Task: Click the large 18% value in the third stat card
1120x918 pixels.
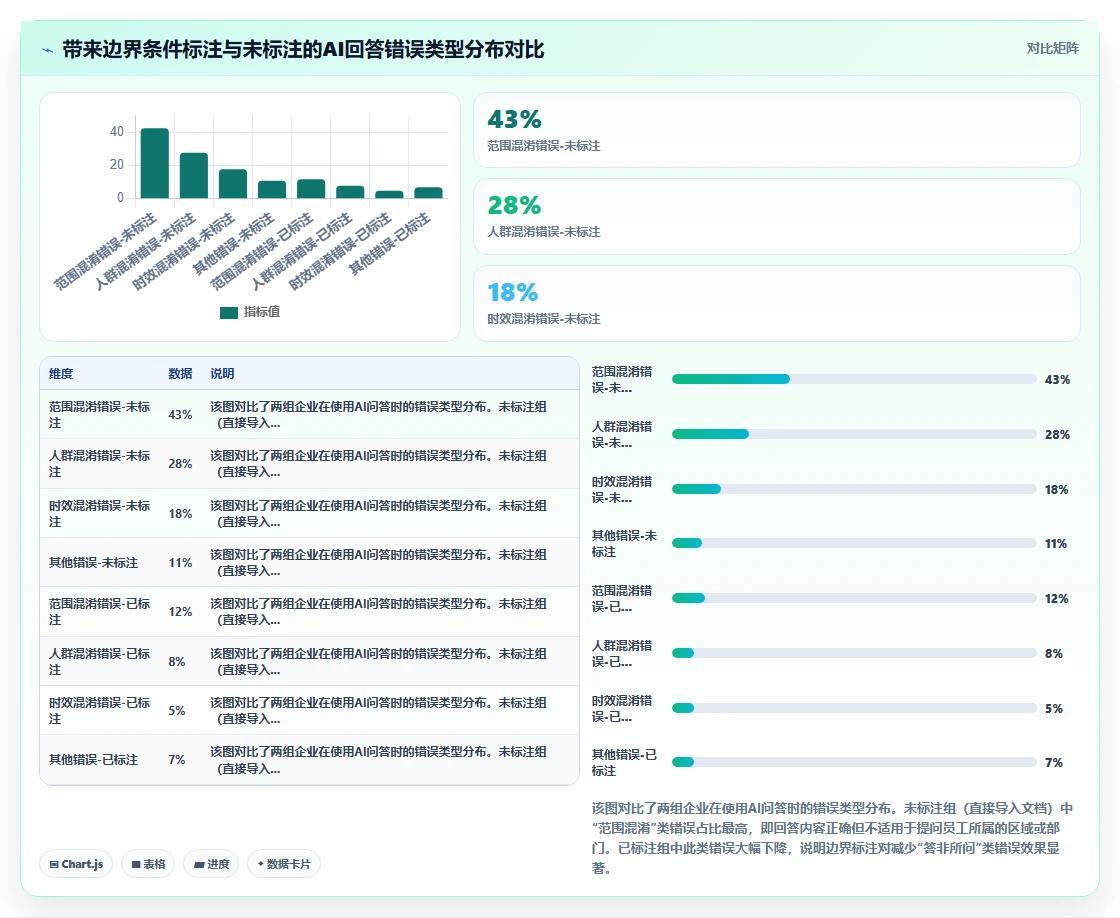Action: tap(513, 292)
